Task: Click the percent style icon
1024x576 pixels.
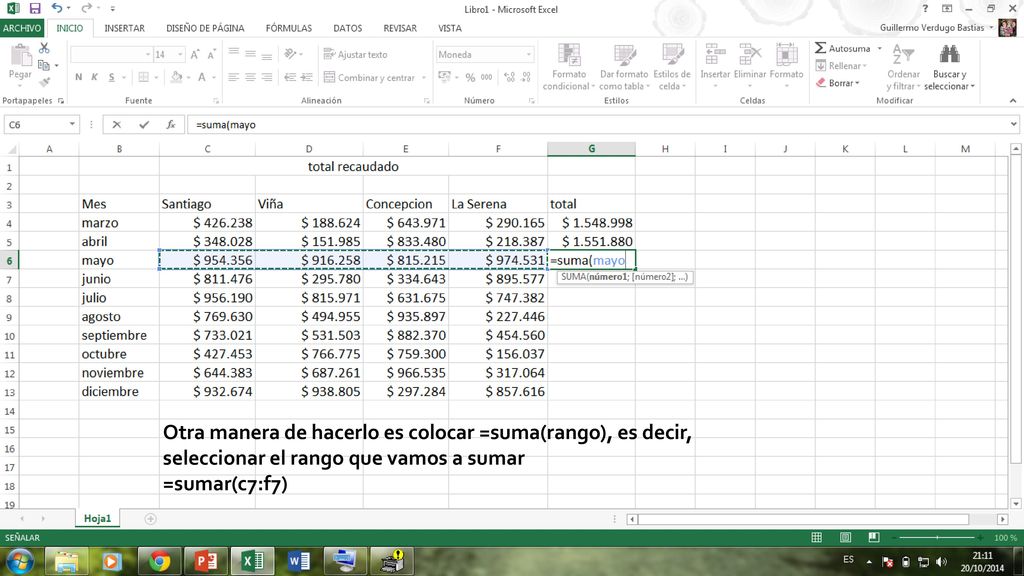Action: [x=470, y=77]
